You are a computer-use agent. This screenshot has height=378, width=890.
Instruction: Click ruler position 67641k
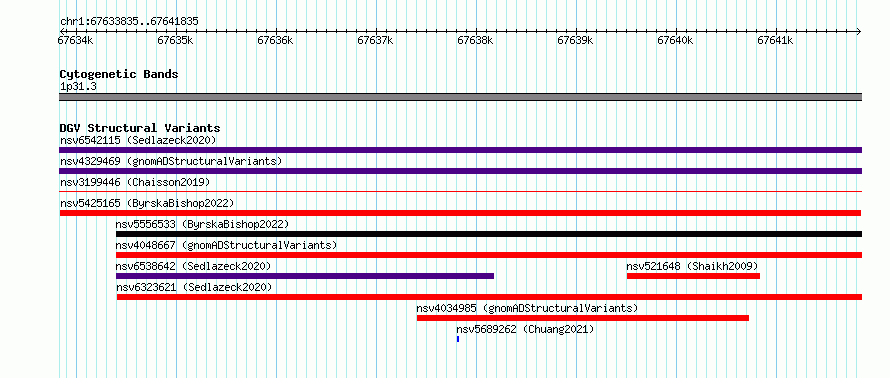pos(775,40)
